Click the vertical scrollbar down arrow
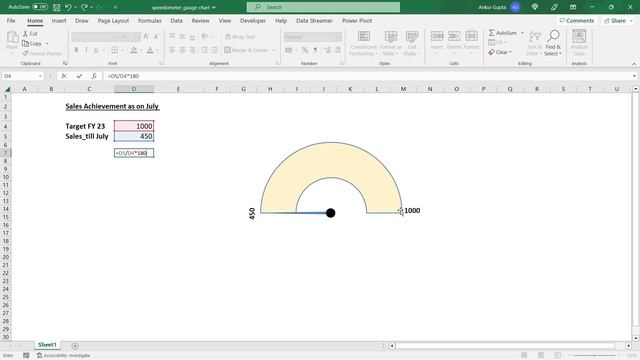The height and width of the screenshot is (360, 640). click(x=636, y=338)
